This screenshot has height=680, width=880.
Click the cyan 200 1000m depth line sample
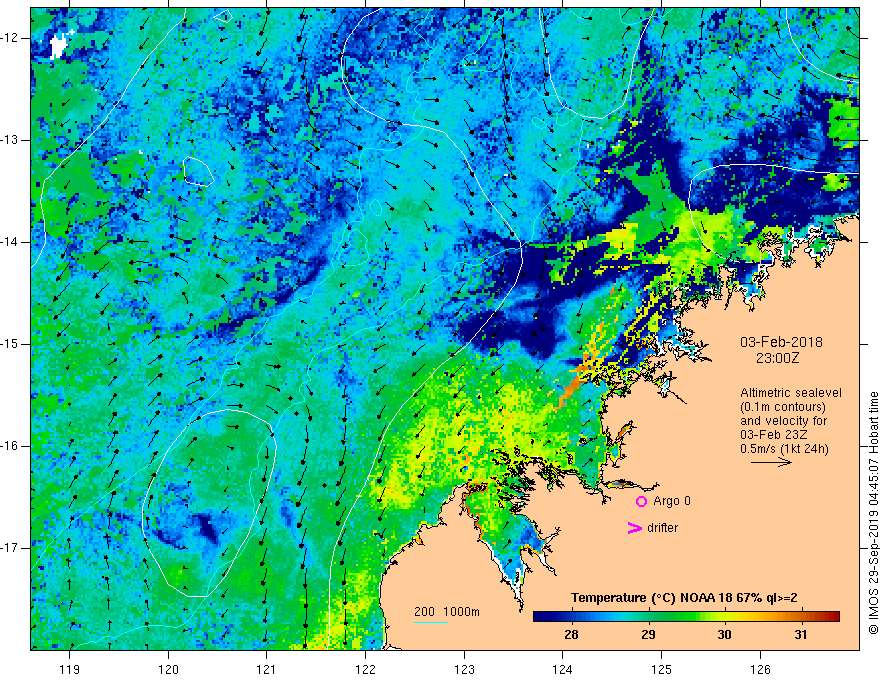pyautogui.click(x=431, y=623)
